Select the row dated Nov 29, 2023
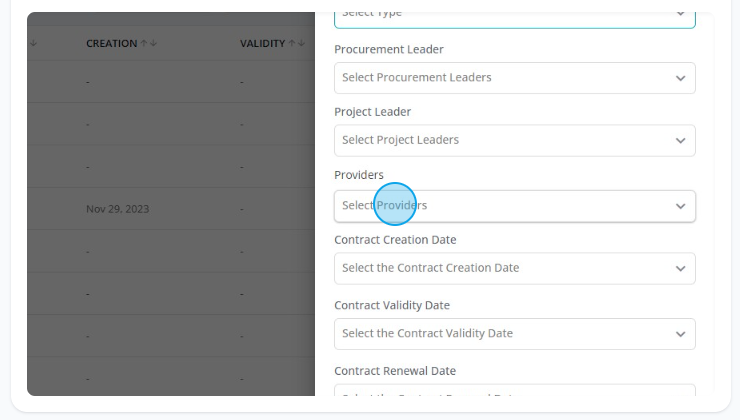The height and width of the screenshot is (420, 740). click(171, 209)
